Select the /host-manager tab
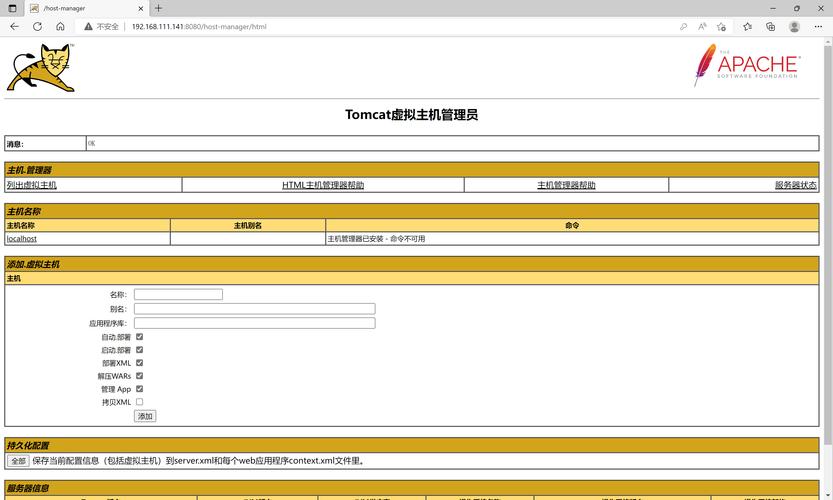Image resolution: width=833 pixels, height=500 pixels. [x=88, y=9]
